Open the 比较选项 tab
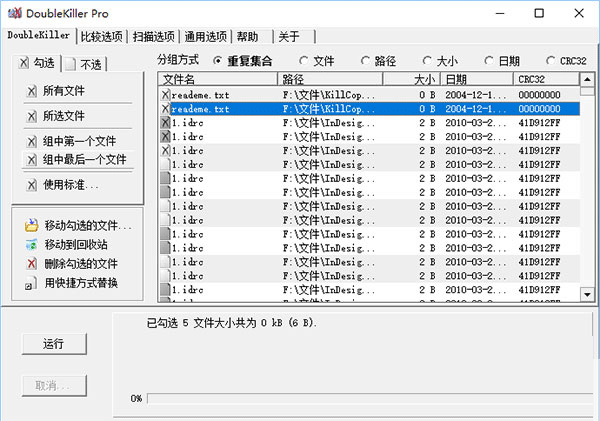 click(x=101, y=37)
